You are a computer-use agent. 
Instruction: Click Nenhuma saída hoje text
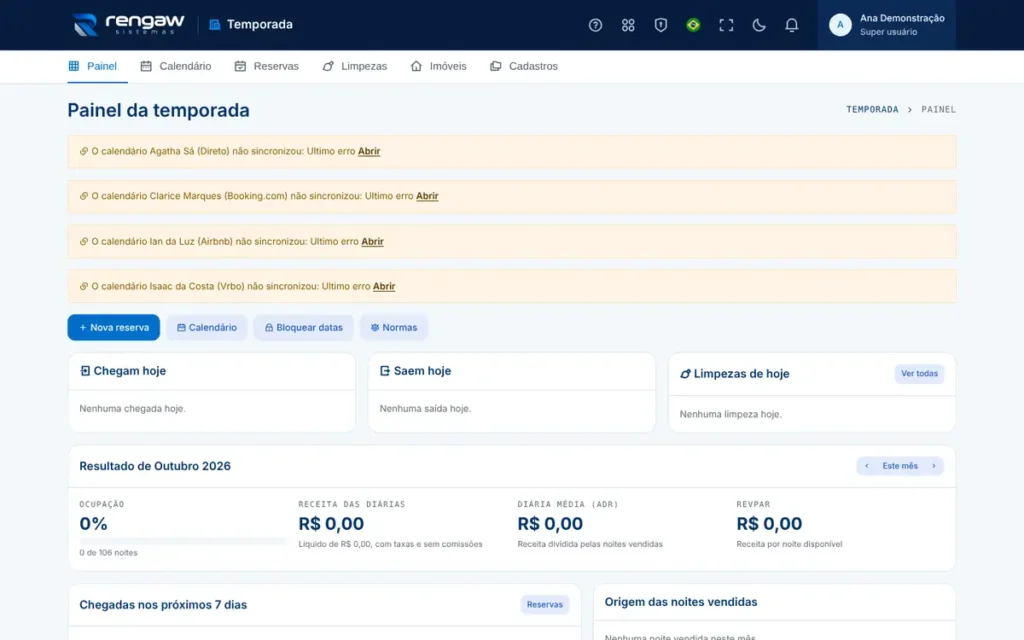[425, 409]
